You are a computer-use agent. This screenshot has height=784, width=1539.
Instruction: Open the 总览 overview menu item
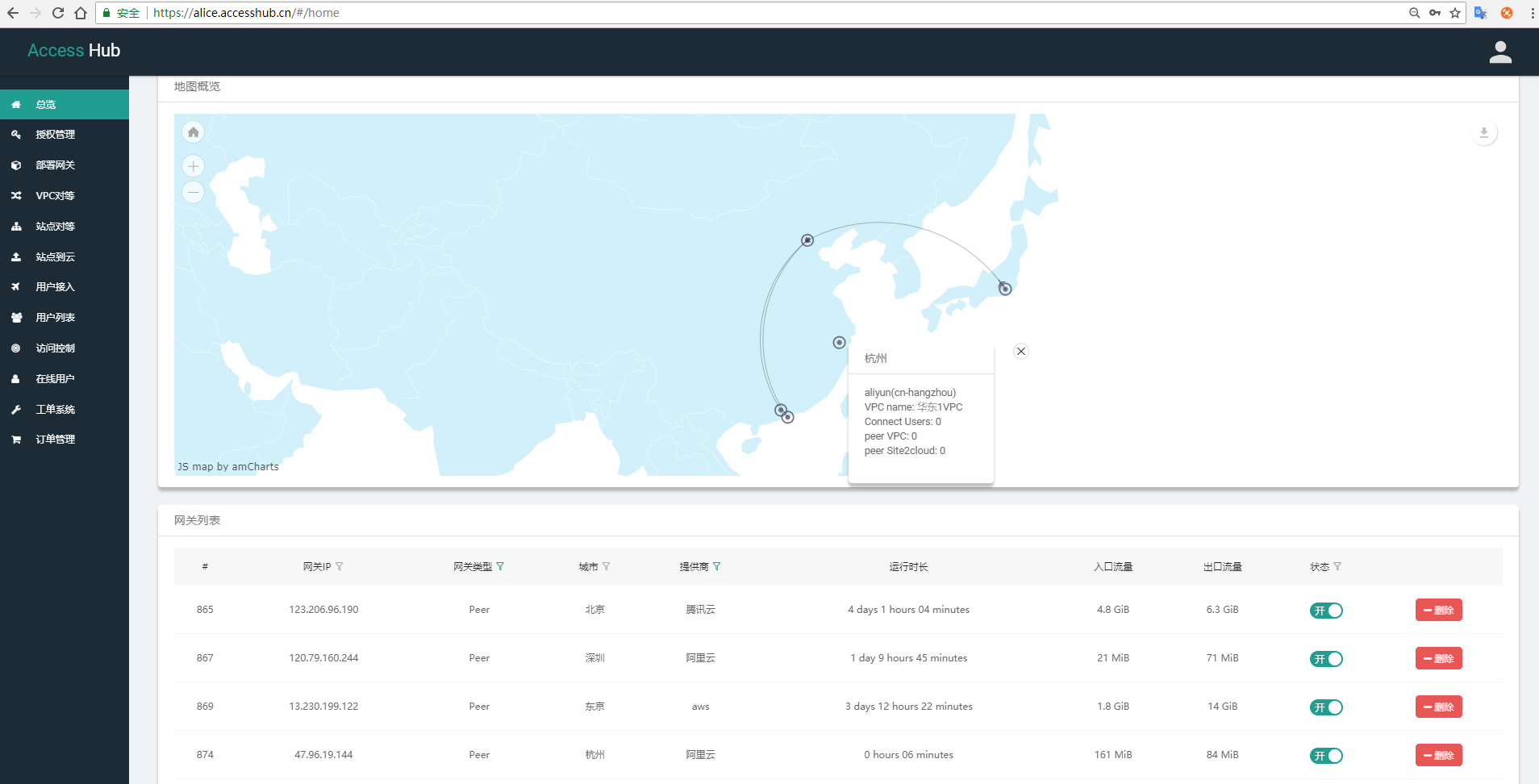pos(65,105)
